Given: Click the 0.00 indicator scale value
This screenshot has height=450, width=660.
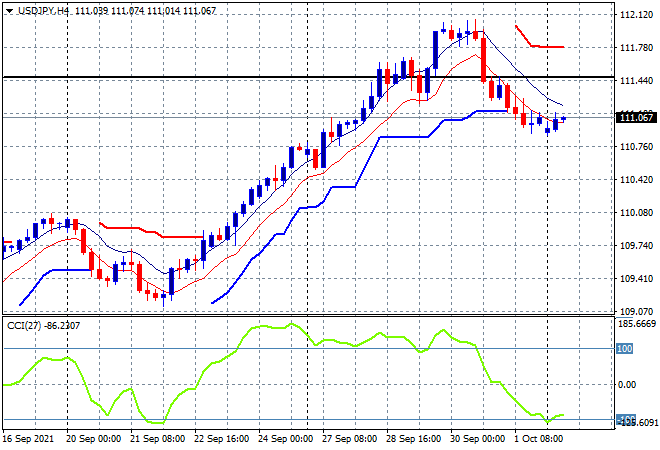Looking at the screenshot, I should point(627,384).
